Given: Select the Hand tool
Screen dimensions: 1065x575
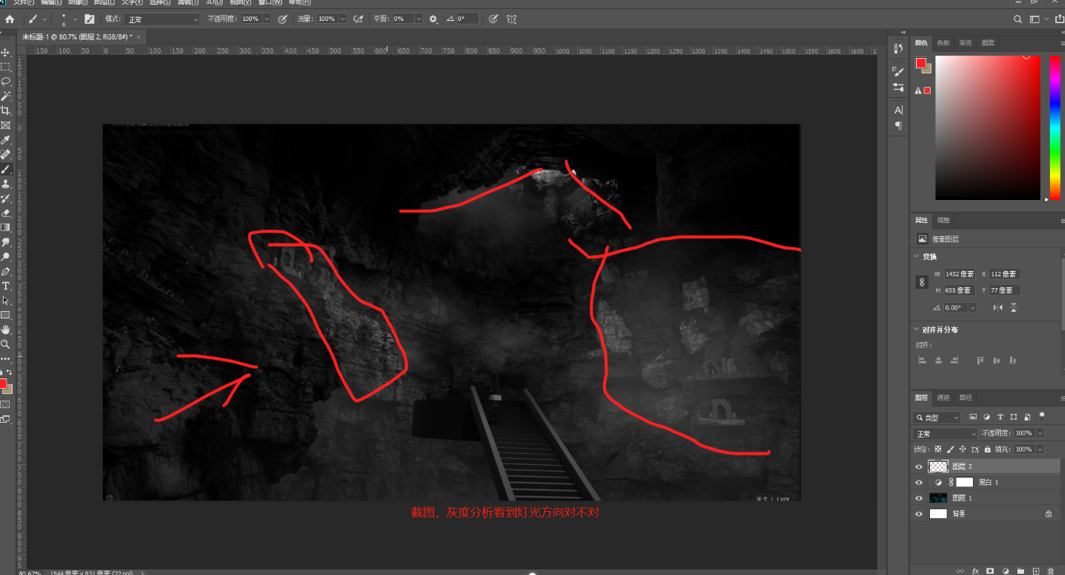Looking at the screenshot, I should pos(6,329).
